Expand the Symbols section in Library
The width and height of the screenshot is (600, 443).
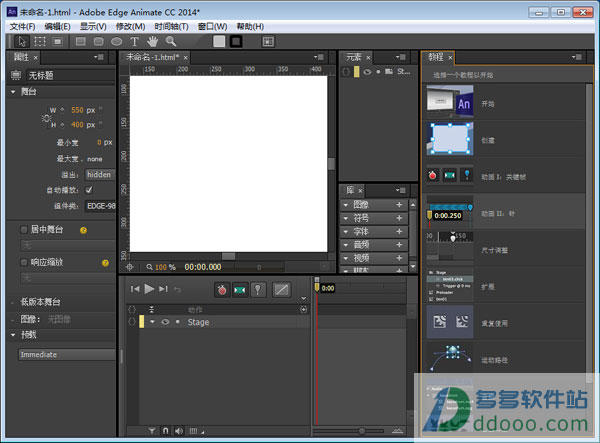click(346, 218)
